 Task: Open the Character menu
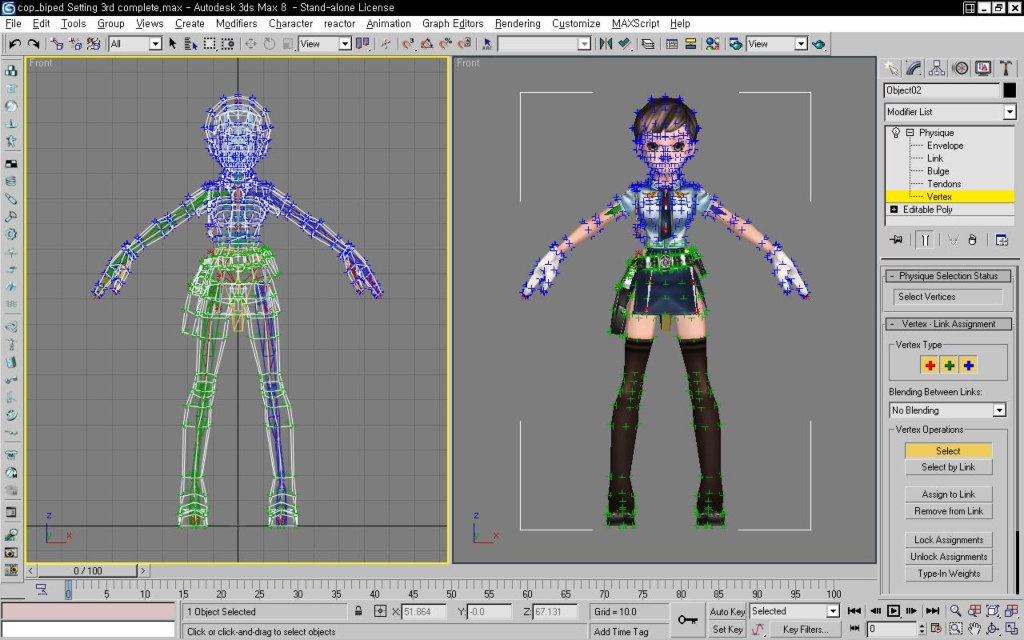(291, 24)
